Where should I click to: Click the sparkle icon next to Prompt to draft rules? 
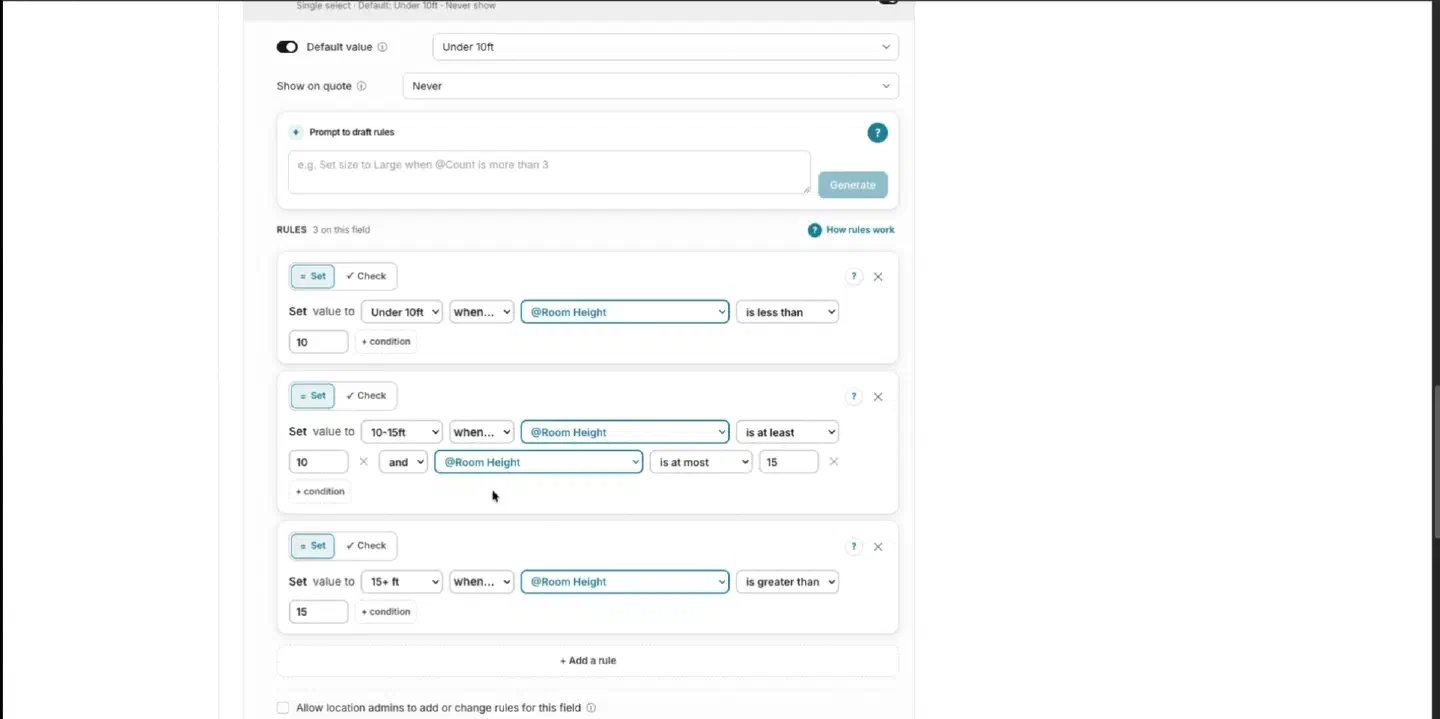tap(296, 132)
